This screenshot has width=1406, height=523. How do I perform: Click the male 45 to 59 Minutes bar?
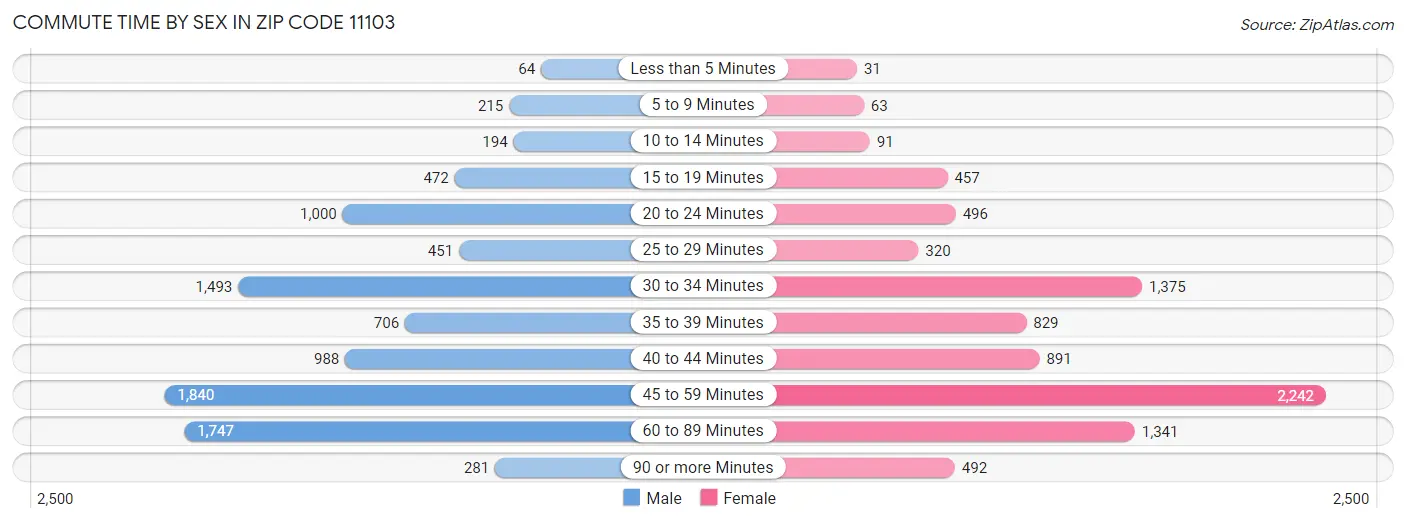(x=400, y=394)
